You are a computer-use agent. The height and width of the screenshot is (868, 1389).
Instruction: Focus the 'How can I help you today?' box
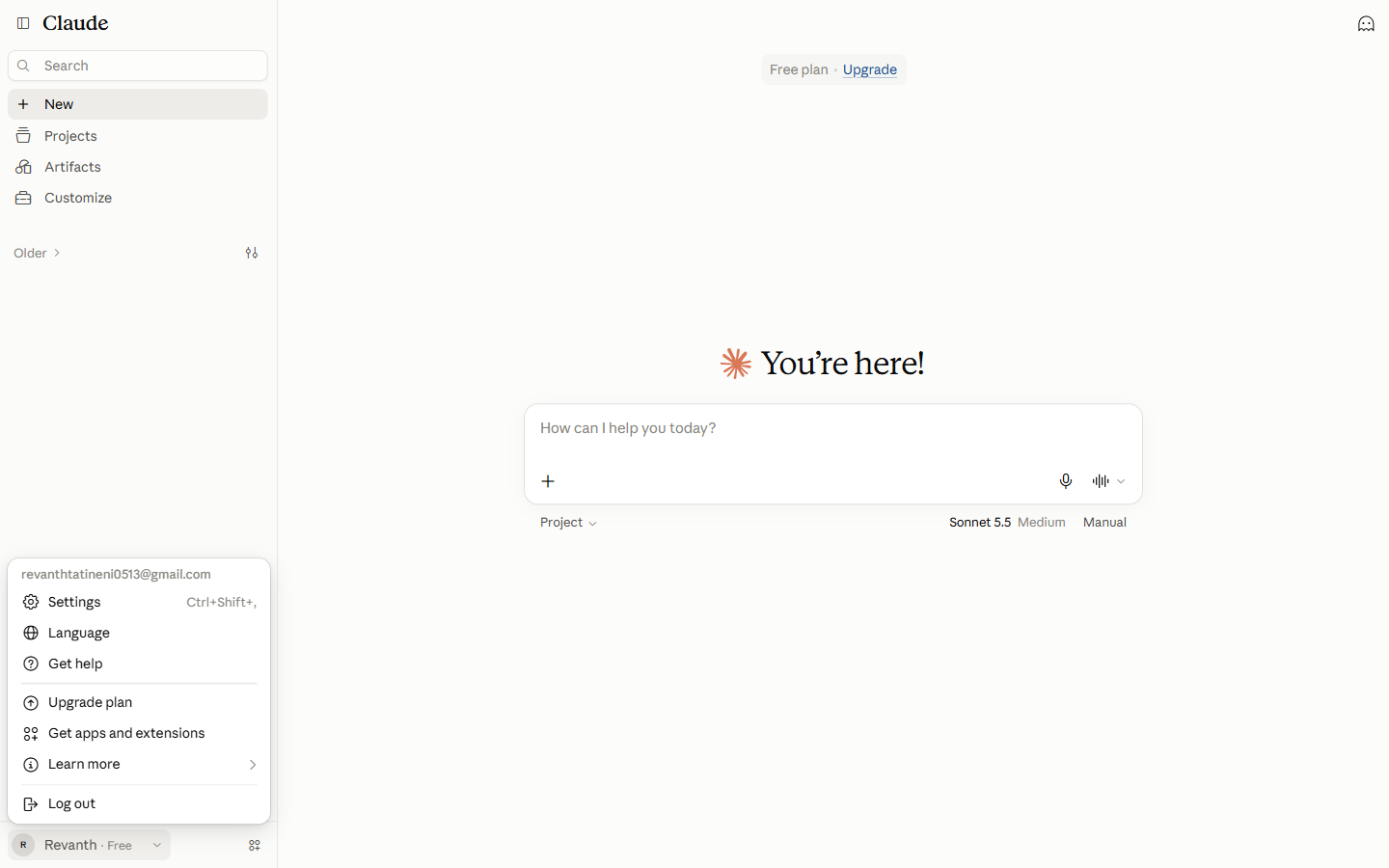pos(833,429)
